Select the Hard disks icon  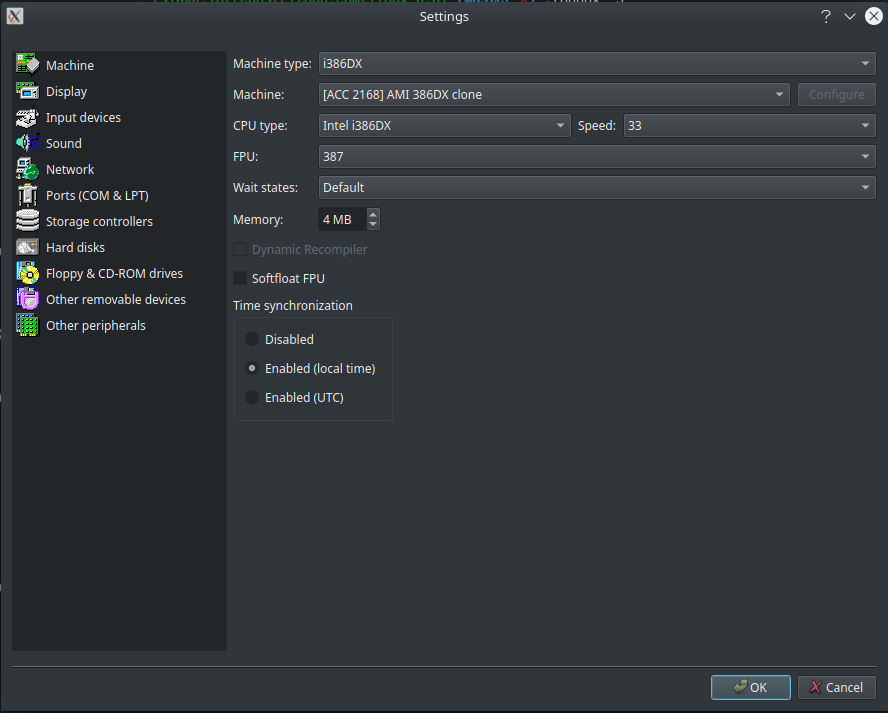27,247
